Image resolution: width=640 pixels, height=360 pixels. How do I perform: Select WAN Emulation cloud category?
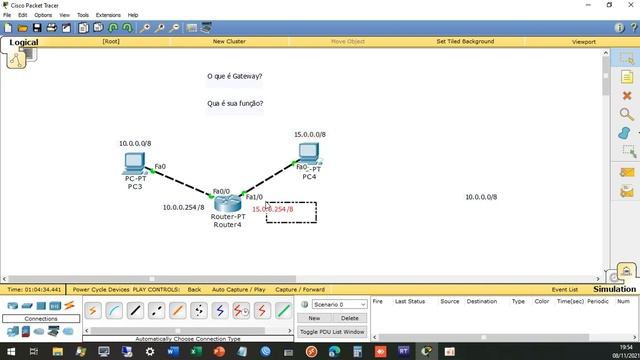39,331
